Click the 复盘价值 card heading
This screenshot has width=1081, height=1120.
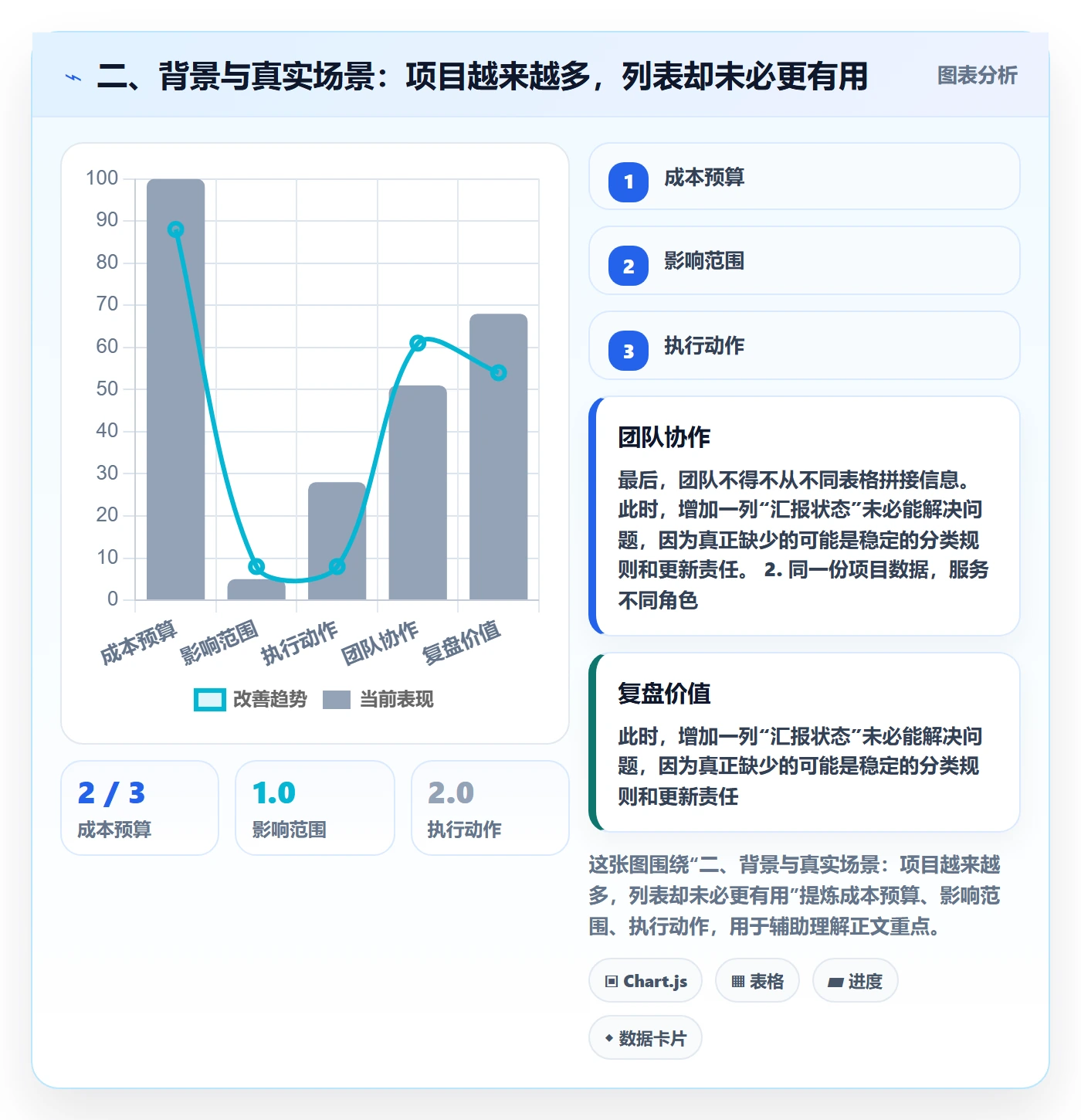coord(664,694)
